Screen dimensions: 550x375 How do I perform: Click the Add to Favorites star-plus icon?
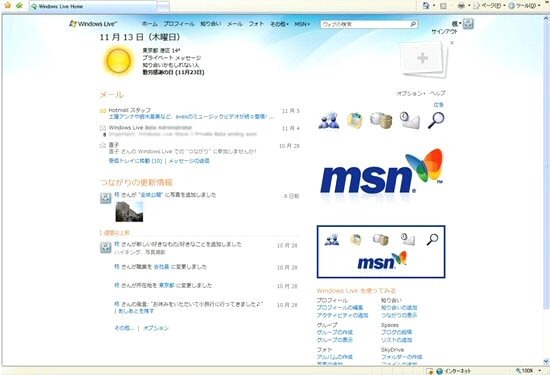coord(20,5)
